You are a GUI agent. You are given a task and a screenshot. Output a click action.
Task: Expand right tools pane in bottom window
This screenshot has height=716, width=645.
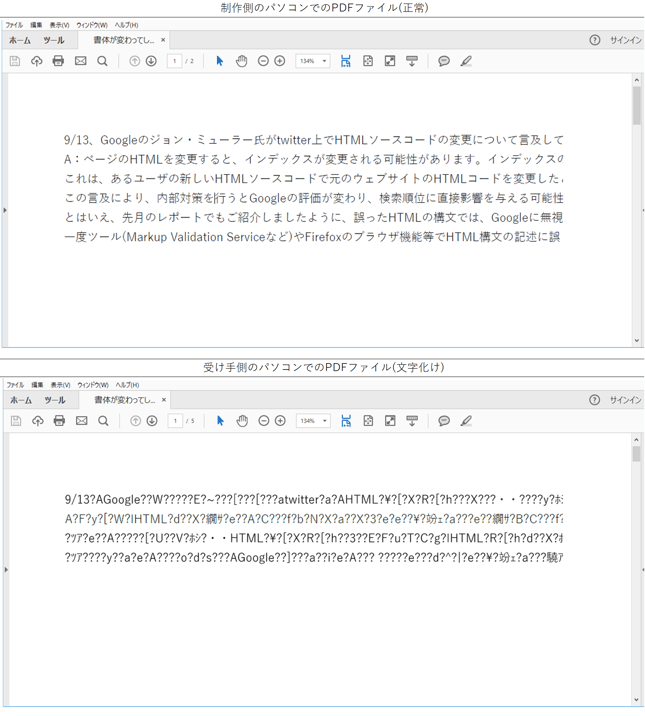tap(643, 569)
